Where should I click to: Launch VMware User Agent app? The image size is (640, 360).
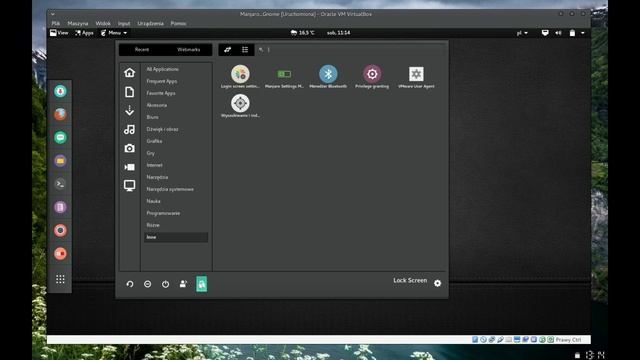[x=416, y=76]
